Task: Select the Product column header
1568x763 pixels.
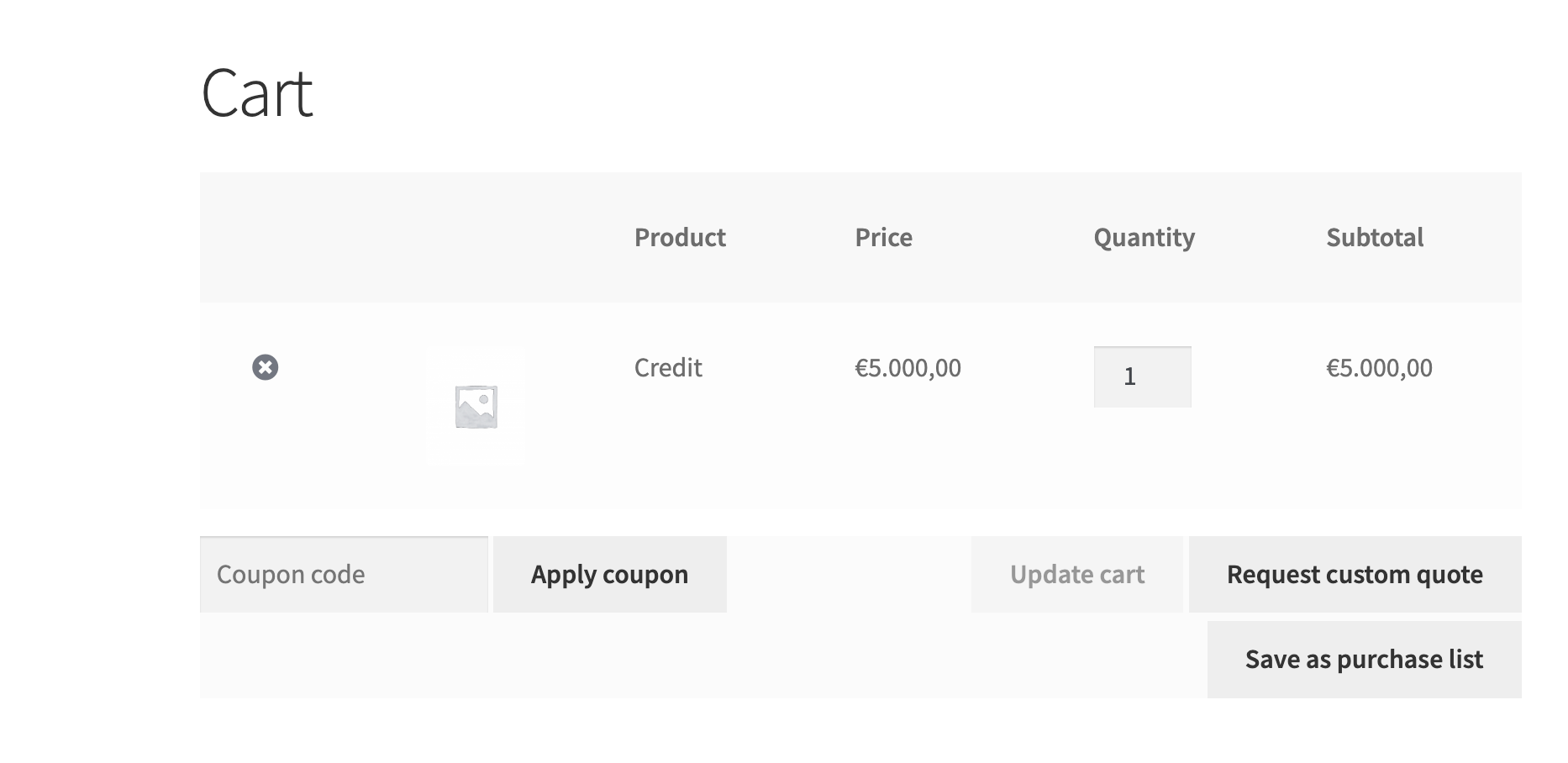Action: click(x=680, y=237)
